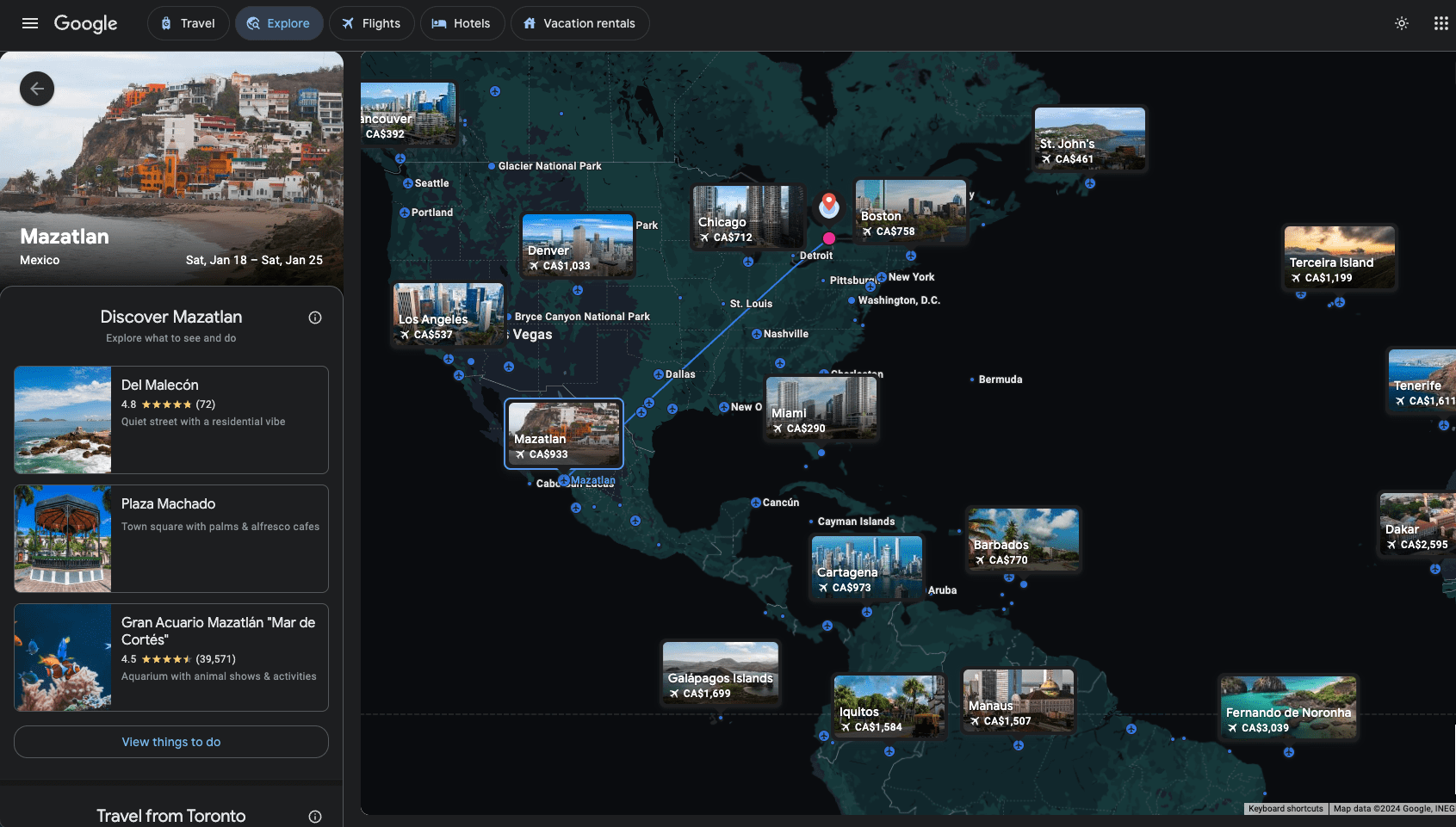Screen dimensions: 1456x827
Task: Click the Cancún airport marker
Action: (x=756, y=503)
